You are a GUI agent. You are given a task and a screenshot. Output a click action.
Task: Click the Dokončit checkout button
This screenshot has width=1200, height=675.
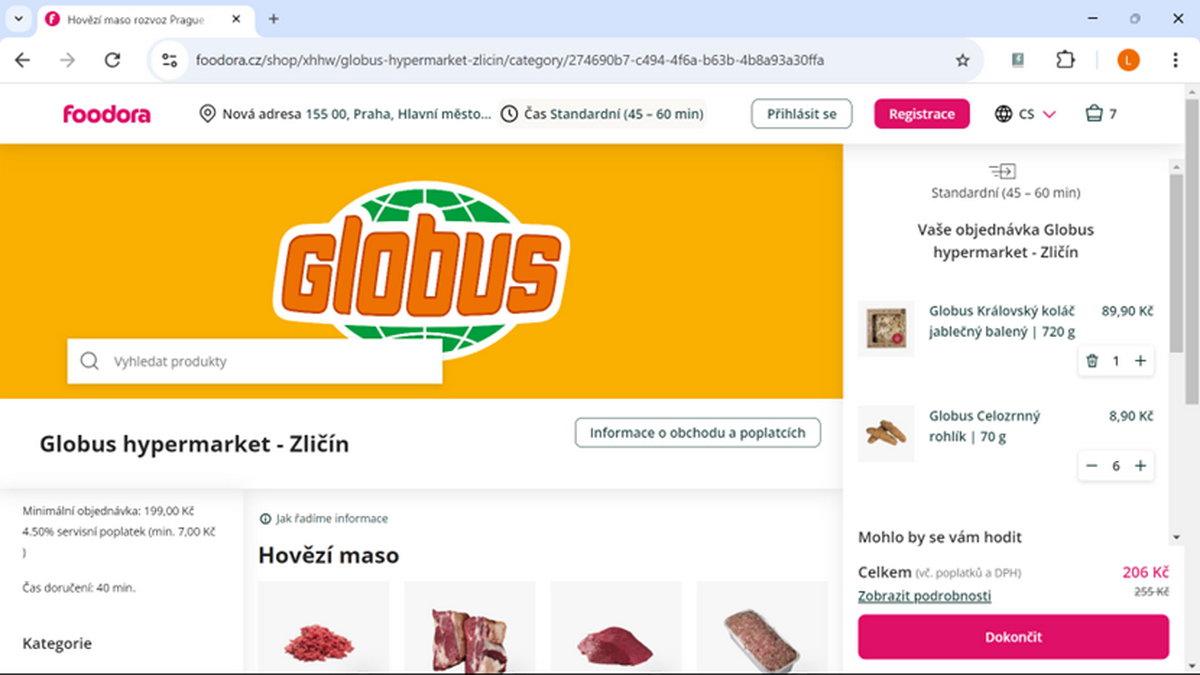pyautogui.click(x=1013, y=636)
